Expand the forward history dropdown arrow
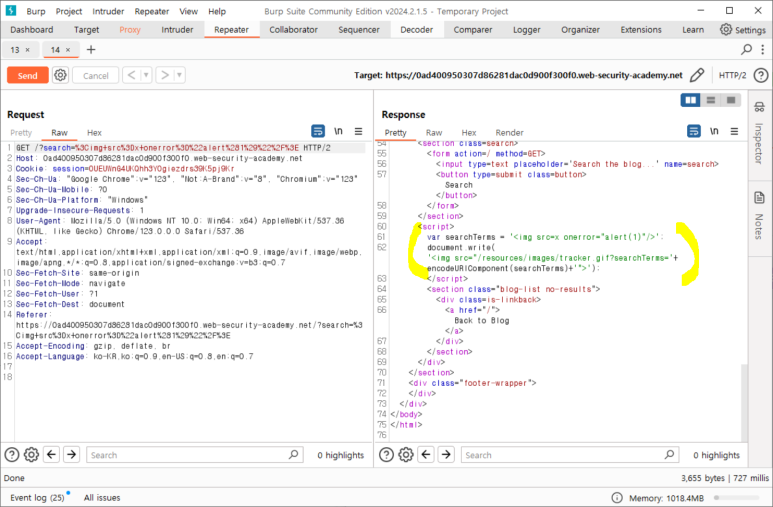The height and width of the screenshot is (507, 773). (179, 75)
